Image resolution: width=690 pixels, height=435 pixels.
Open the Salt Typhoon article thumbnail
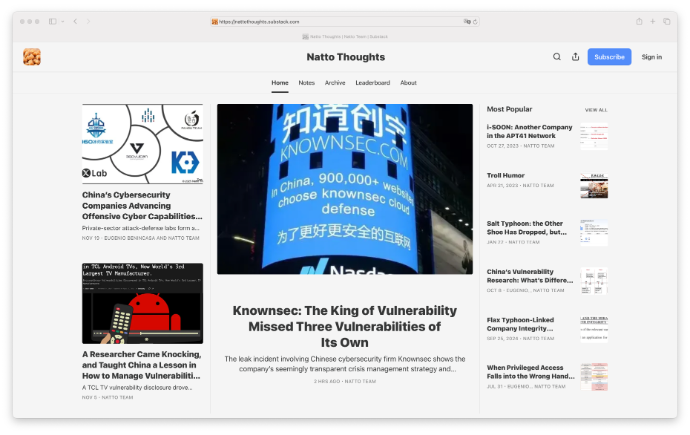tap(594, 234)
